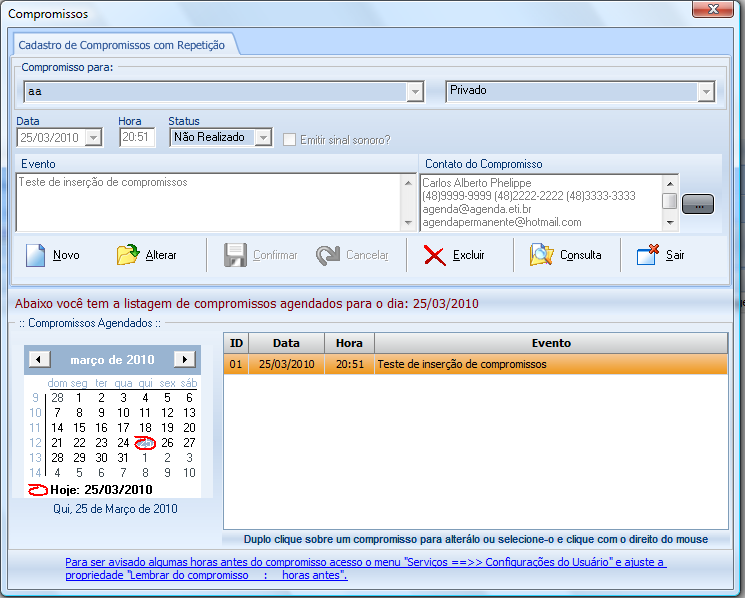Image resolution: width=745 pixels, height=598 pixels.
Task: Select day 31 in the calendar
Action: (123, 458)
